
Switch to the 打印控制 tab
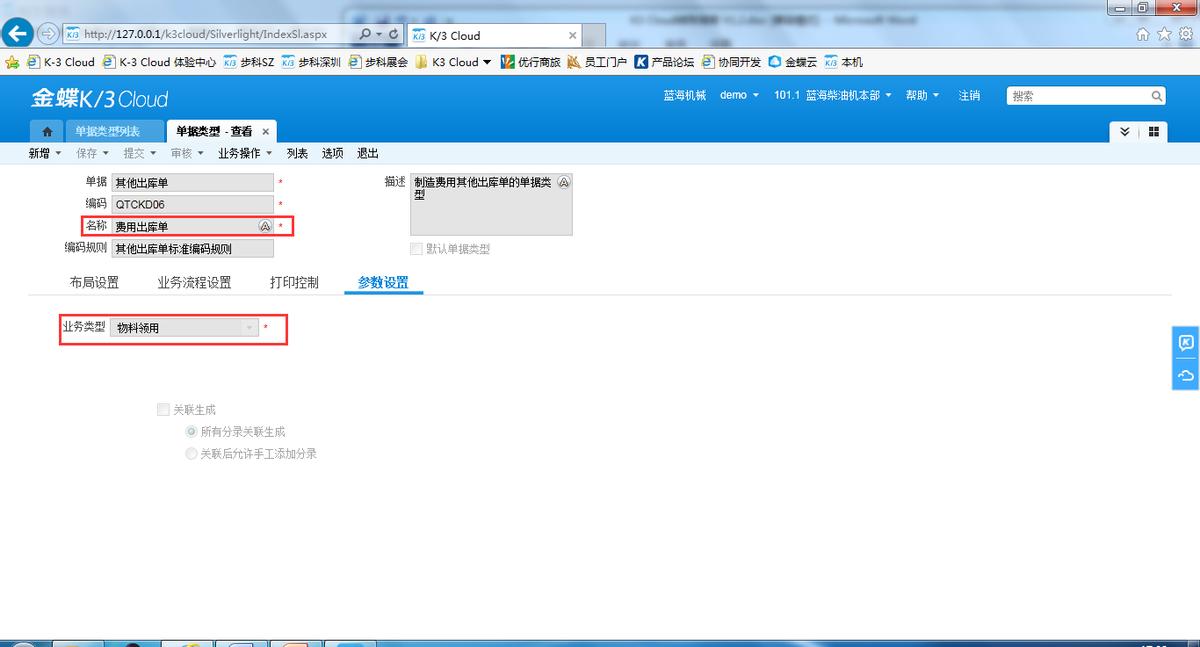point(294,282)
